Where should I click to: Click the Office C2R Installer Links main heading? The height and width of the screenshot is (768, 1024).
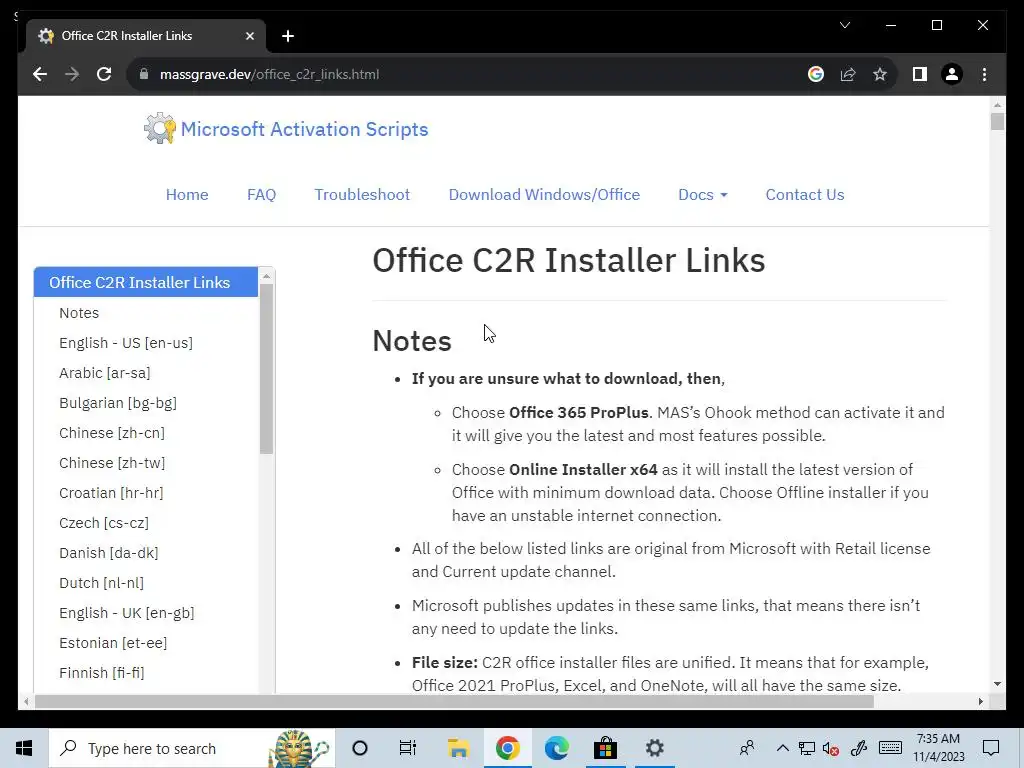[x=568, y=261]
